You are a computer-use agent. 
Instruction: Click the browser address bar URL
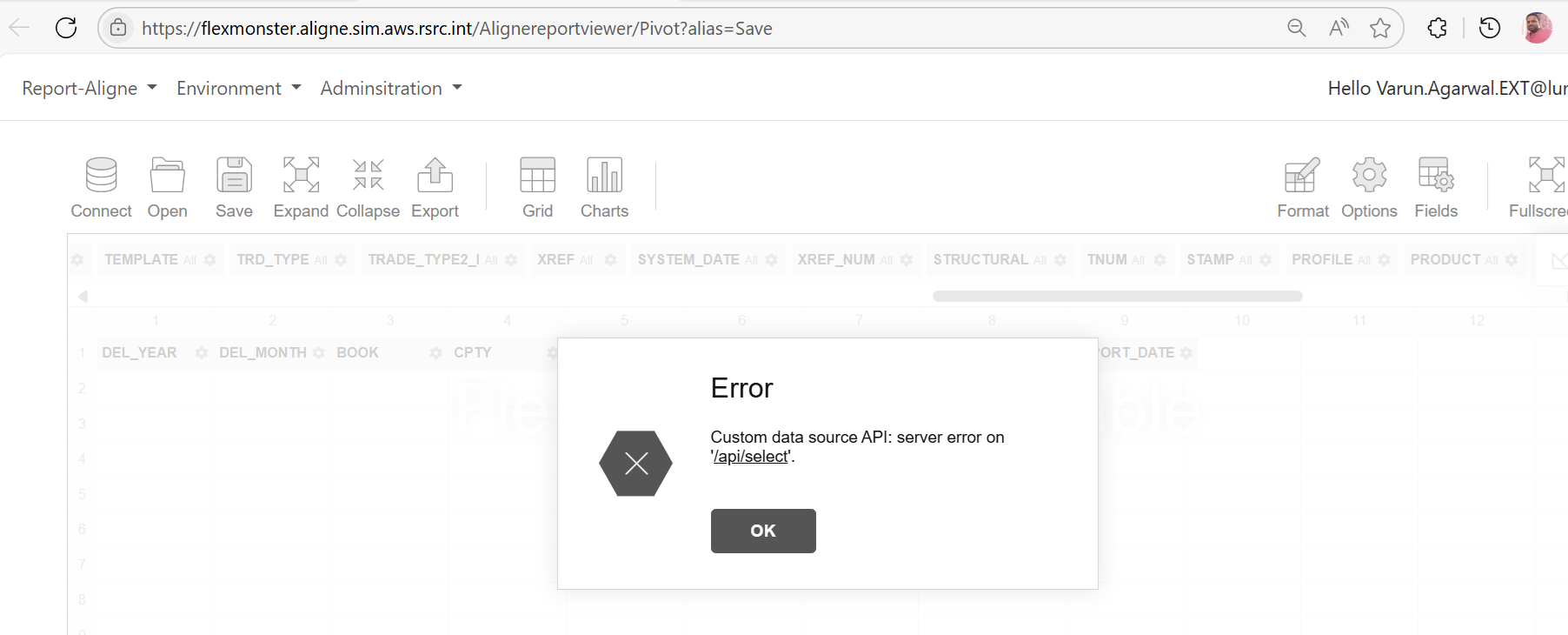click(456, 29)
